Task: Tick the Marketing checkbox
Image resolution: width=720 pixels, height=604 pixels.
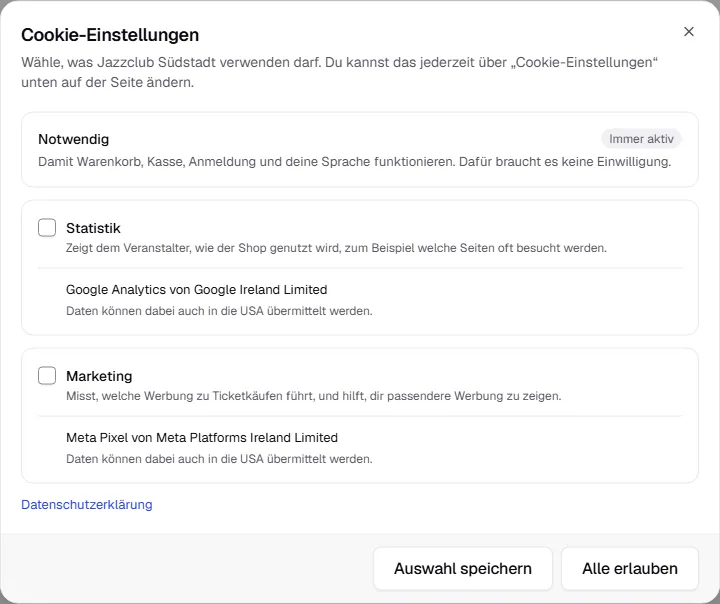Action: click(x=47, y=376)
